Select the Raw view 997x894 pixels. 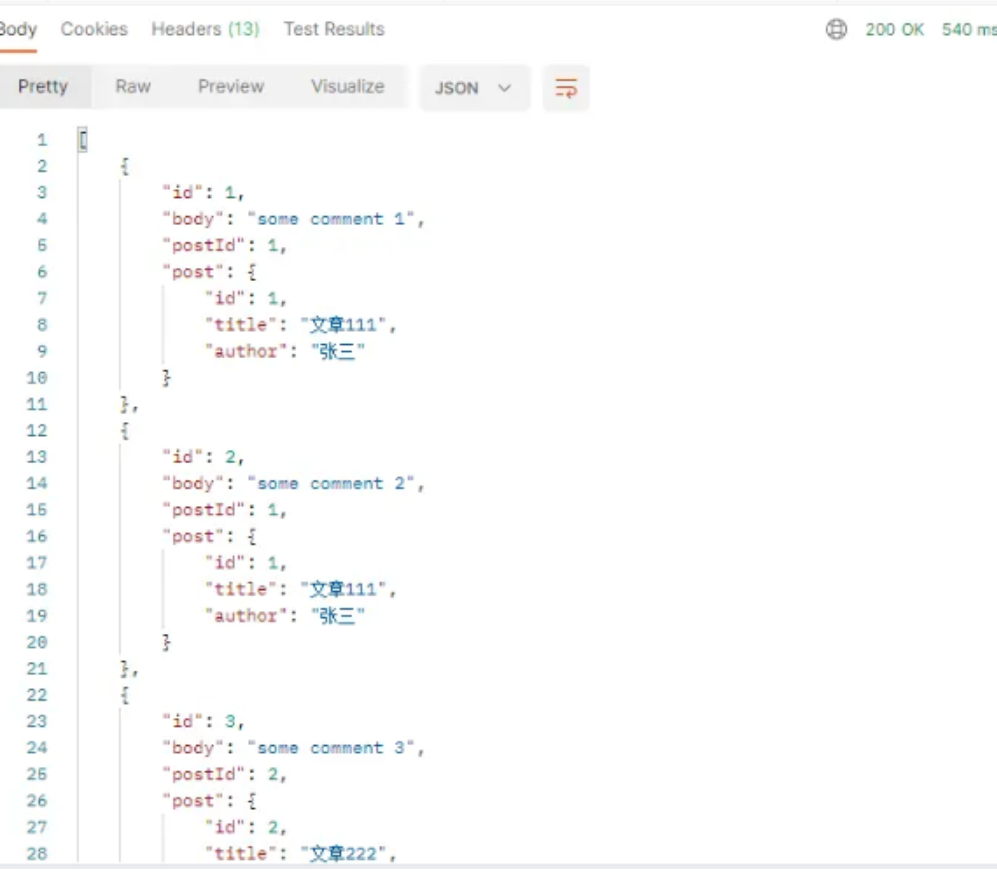point(133,86)
